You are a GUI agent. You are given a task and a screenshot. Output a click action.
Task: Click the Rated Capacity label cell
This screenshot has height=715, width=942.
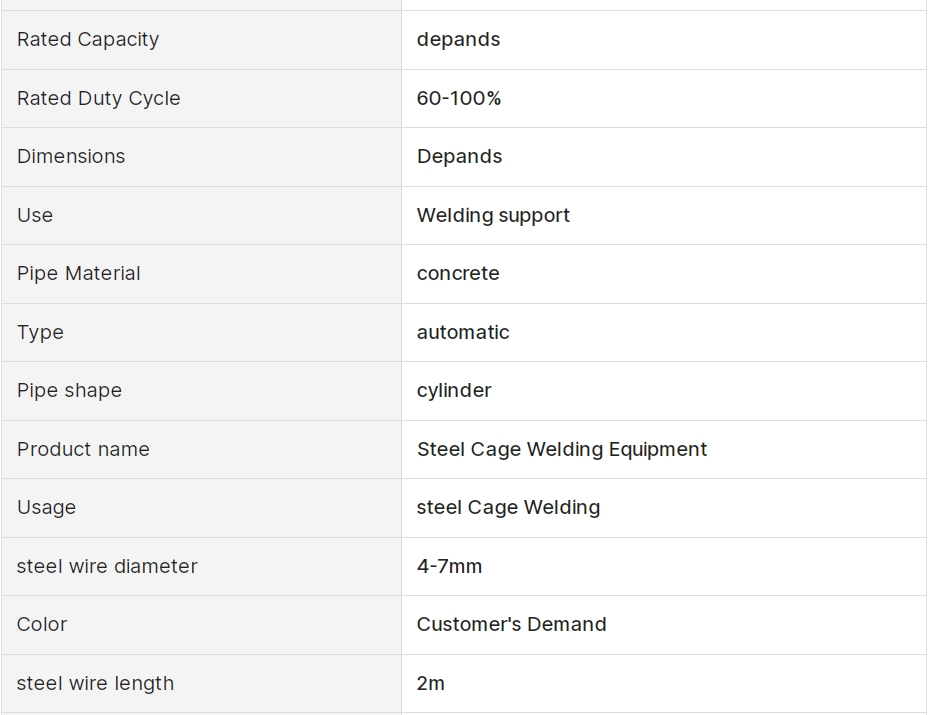coord(201,40)
